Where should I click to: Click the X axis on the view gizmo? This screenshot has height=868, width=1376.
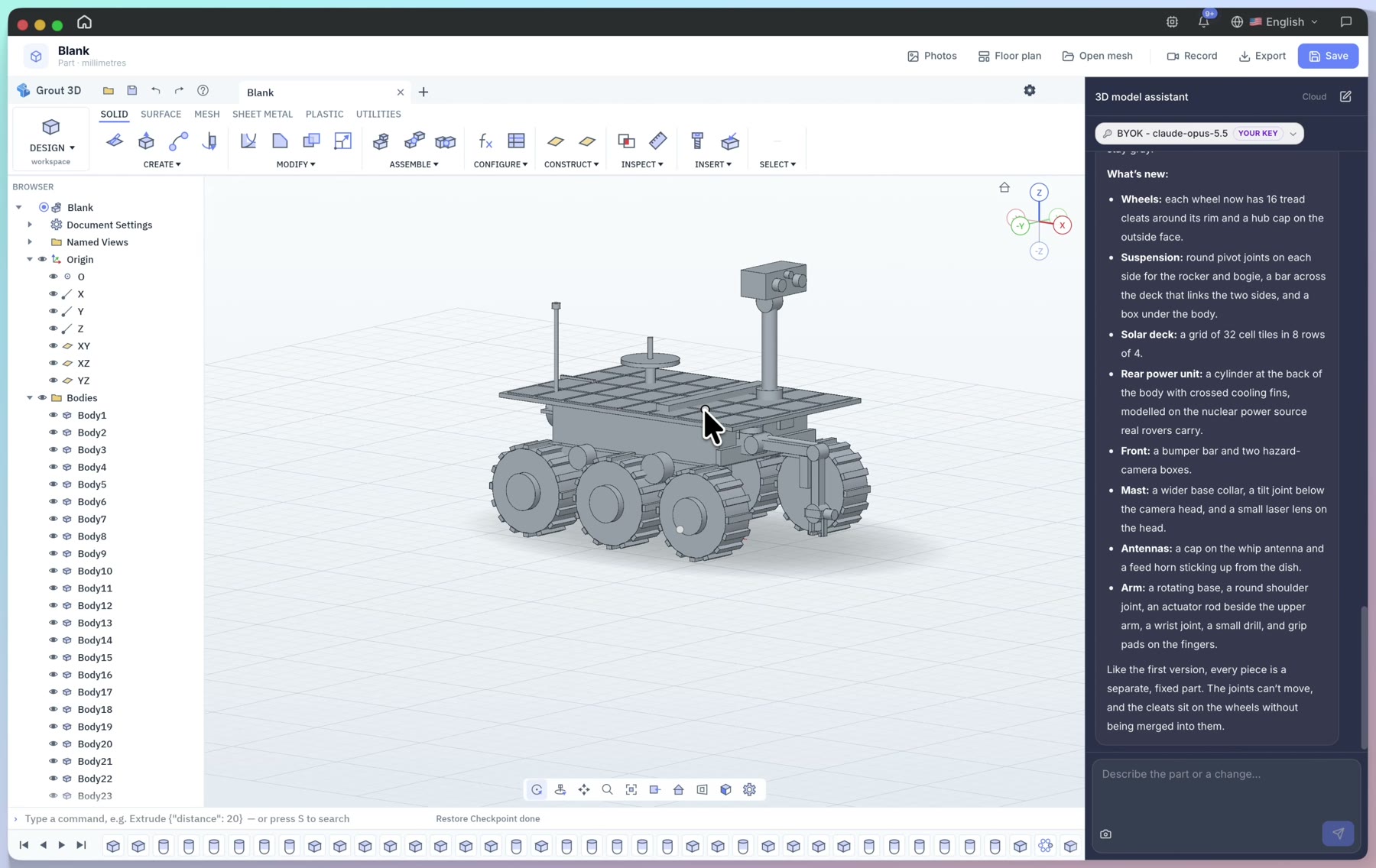point(1062,225)
